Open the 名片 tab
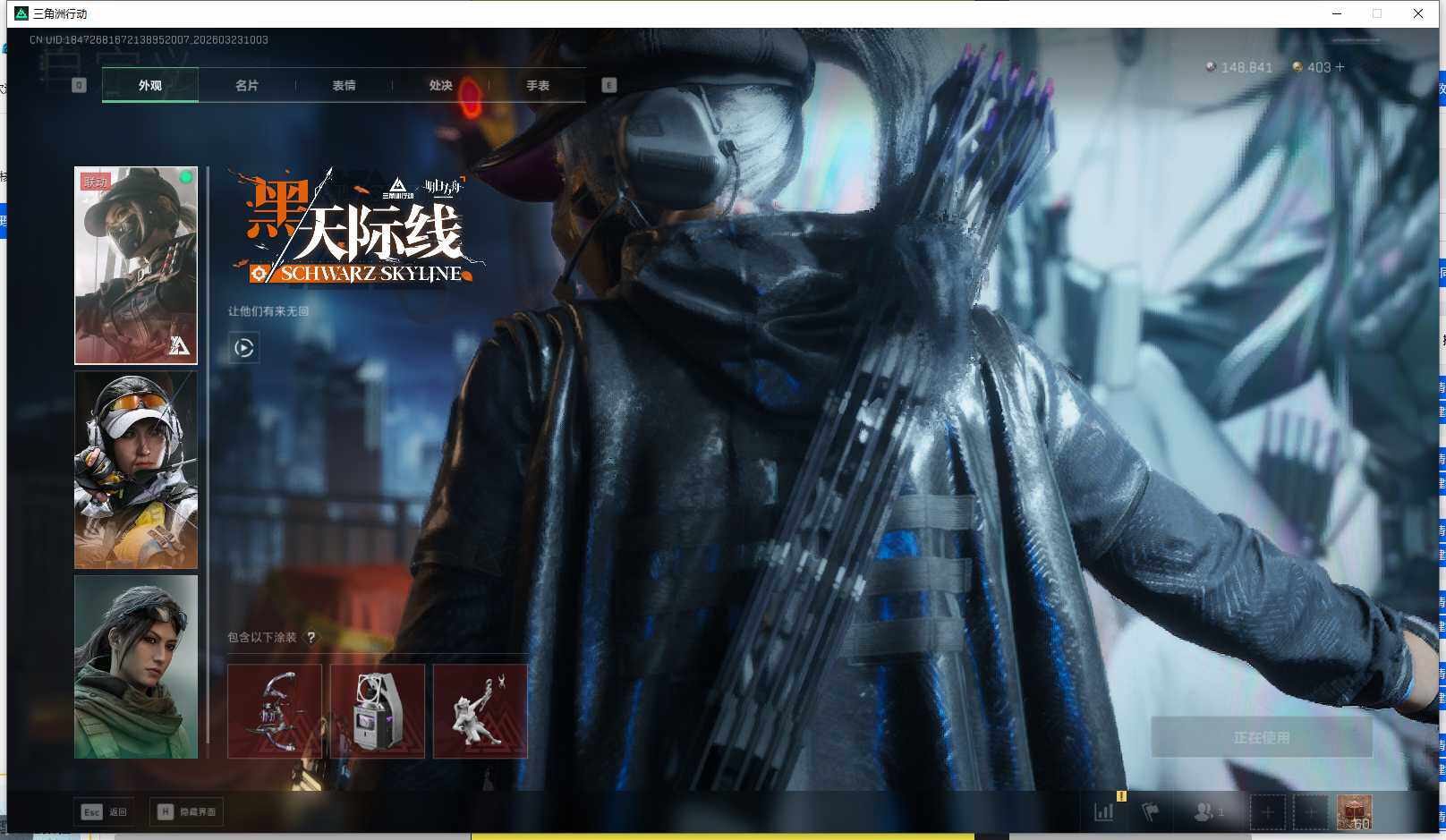This screenshot has width=1446, height=840. (247, 85)
